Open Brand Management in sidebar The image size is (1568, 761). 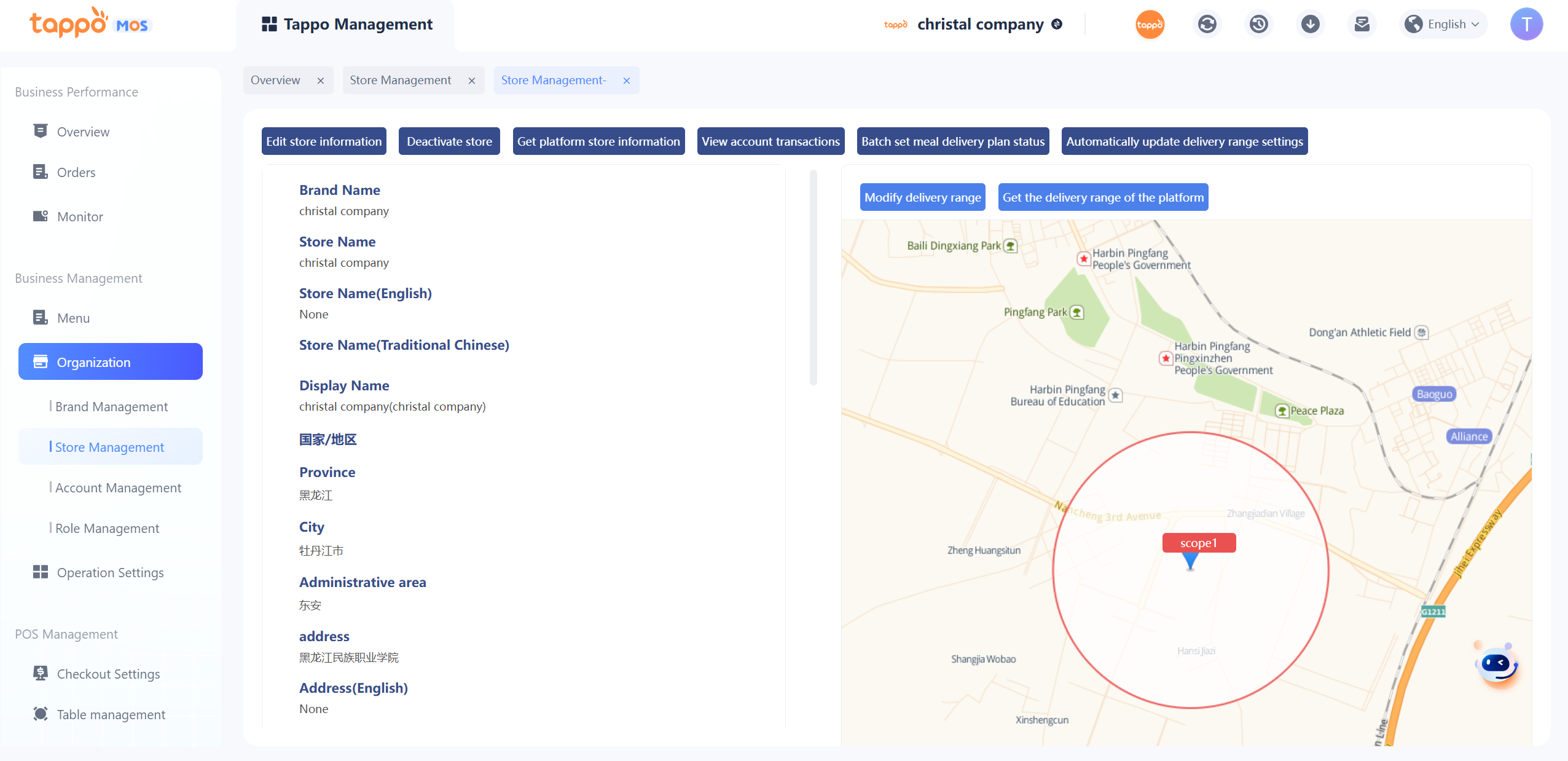click(111, 407)
